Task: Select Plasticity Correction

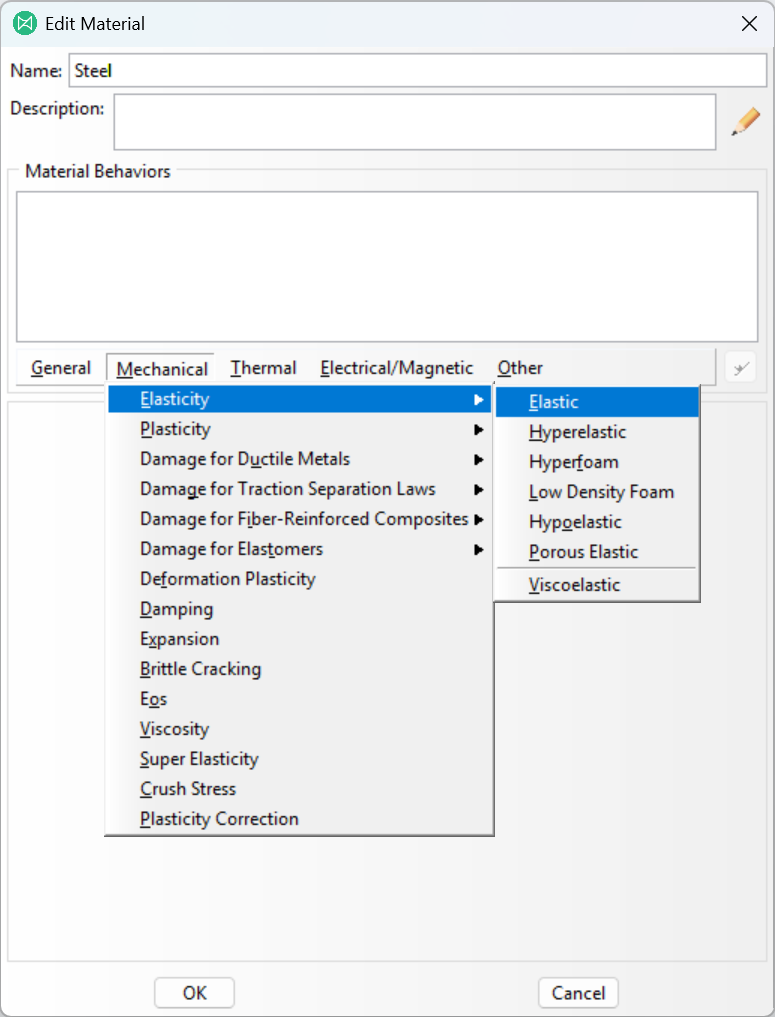Action: click(300, 819)
